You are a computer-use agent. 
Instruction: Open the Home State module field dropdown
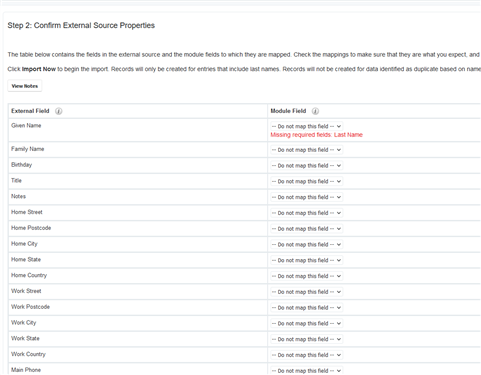306,260
